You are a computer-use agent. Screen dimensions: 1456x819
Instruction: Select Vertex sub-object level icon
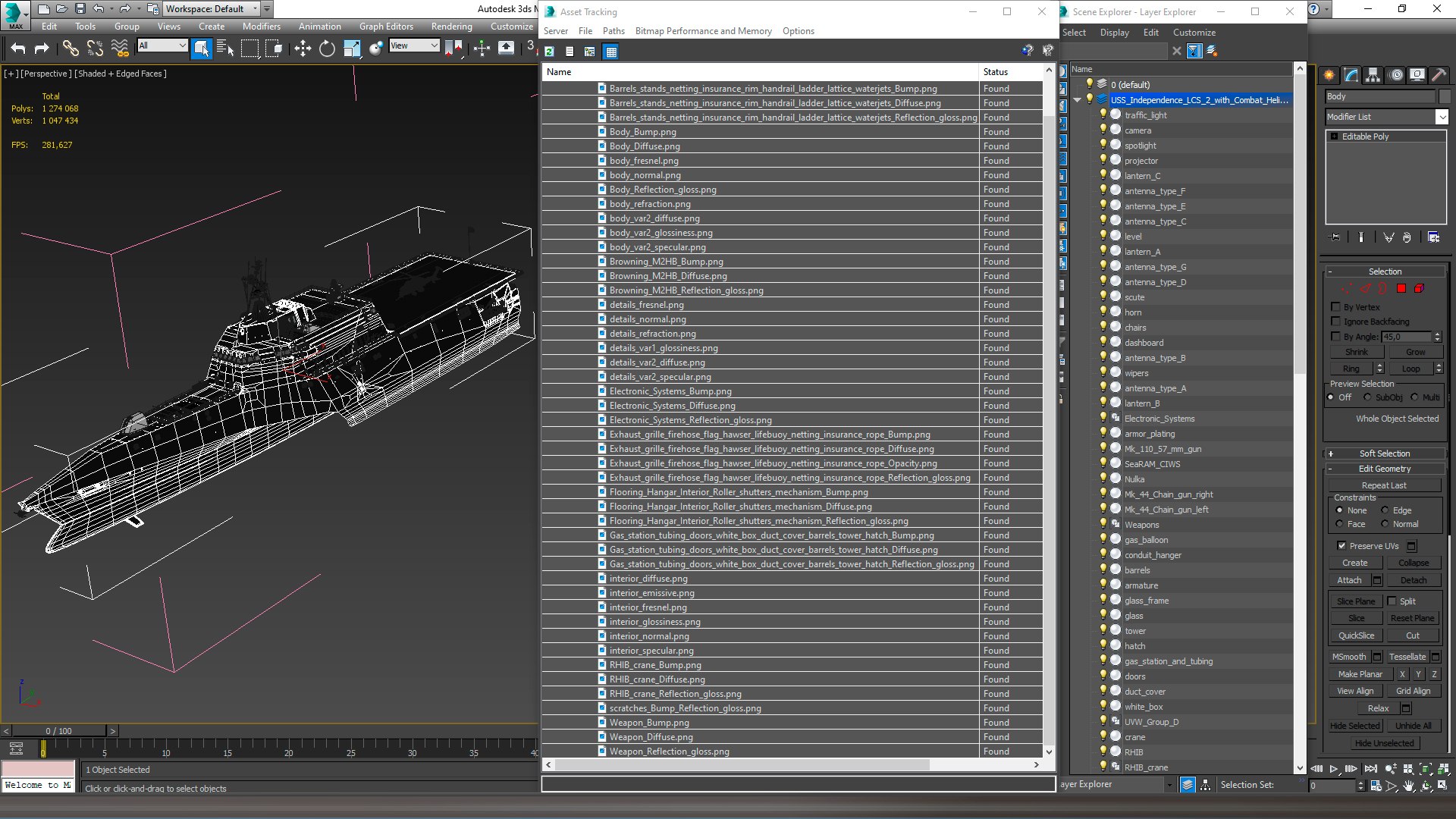(x=1346, y=289)
